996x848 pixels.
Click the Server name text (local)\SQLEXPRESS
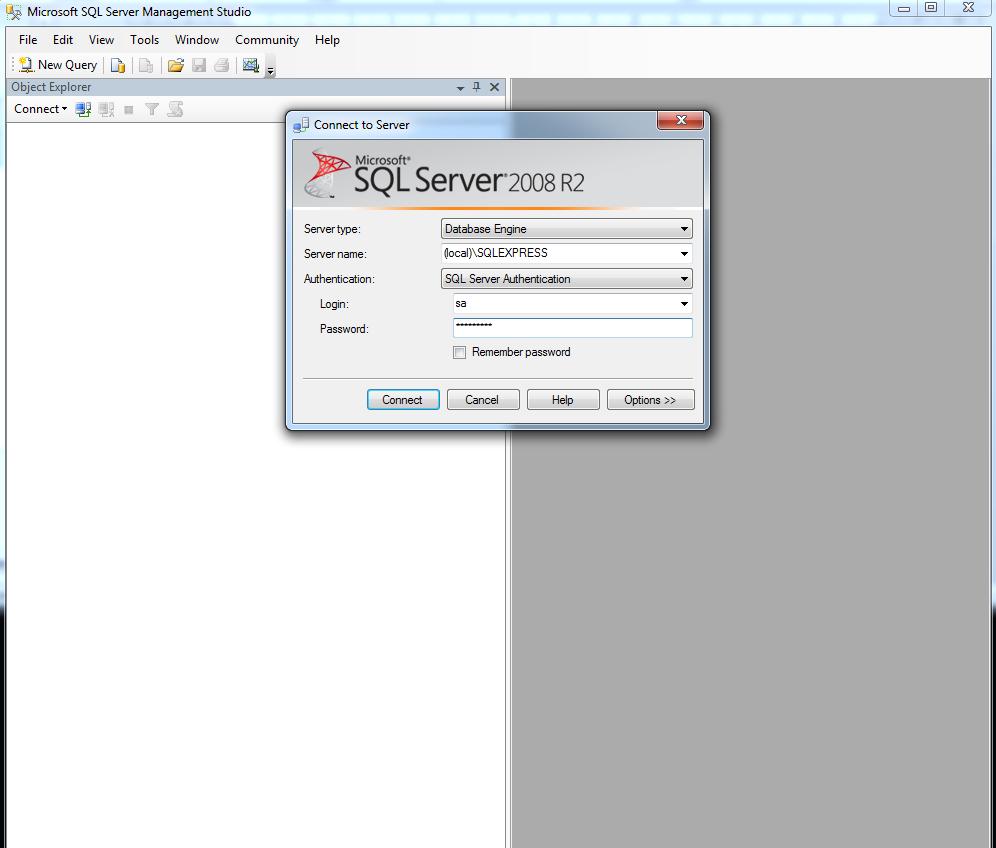click(x=495, y=253)
